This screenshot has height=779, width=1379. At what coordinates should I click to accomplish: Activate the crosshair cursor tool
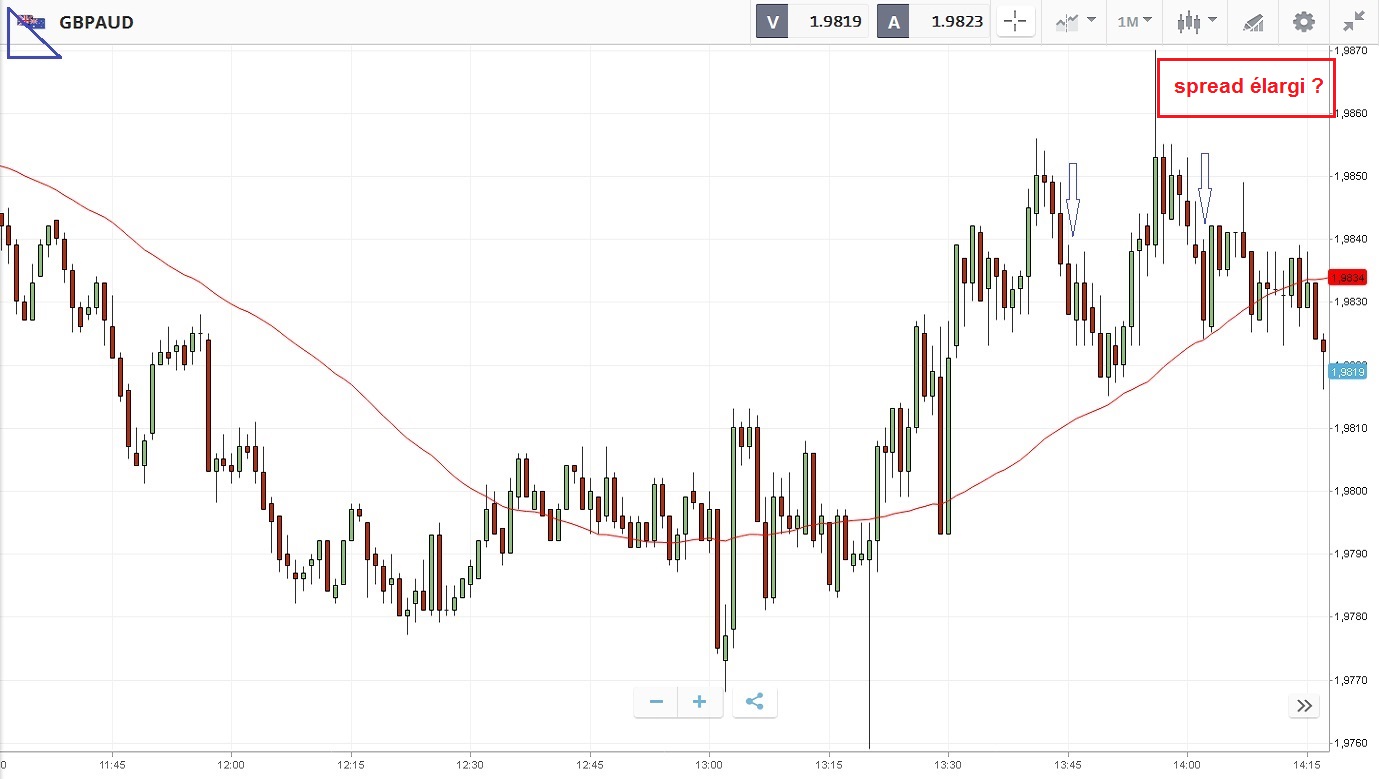pos(1014,22)
